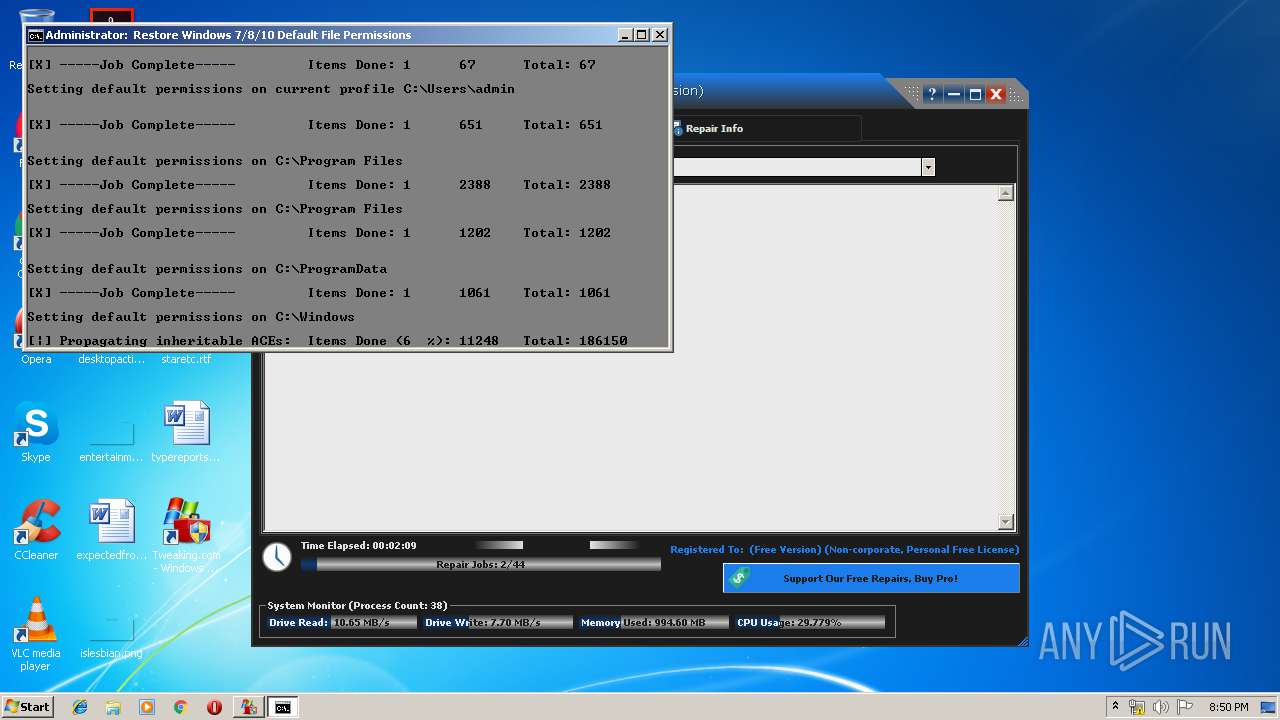Click the Drive Write usage meter
The width and height of the screenshot is (1280, 720).
point(498,622)
